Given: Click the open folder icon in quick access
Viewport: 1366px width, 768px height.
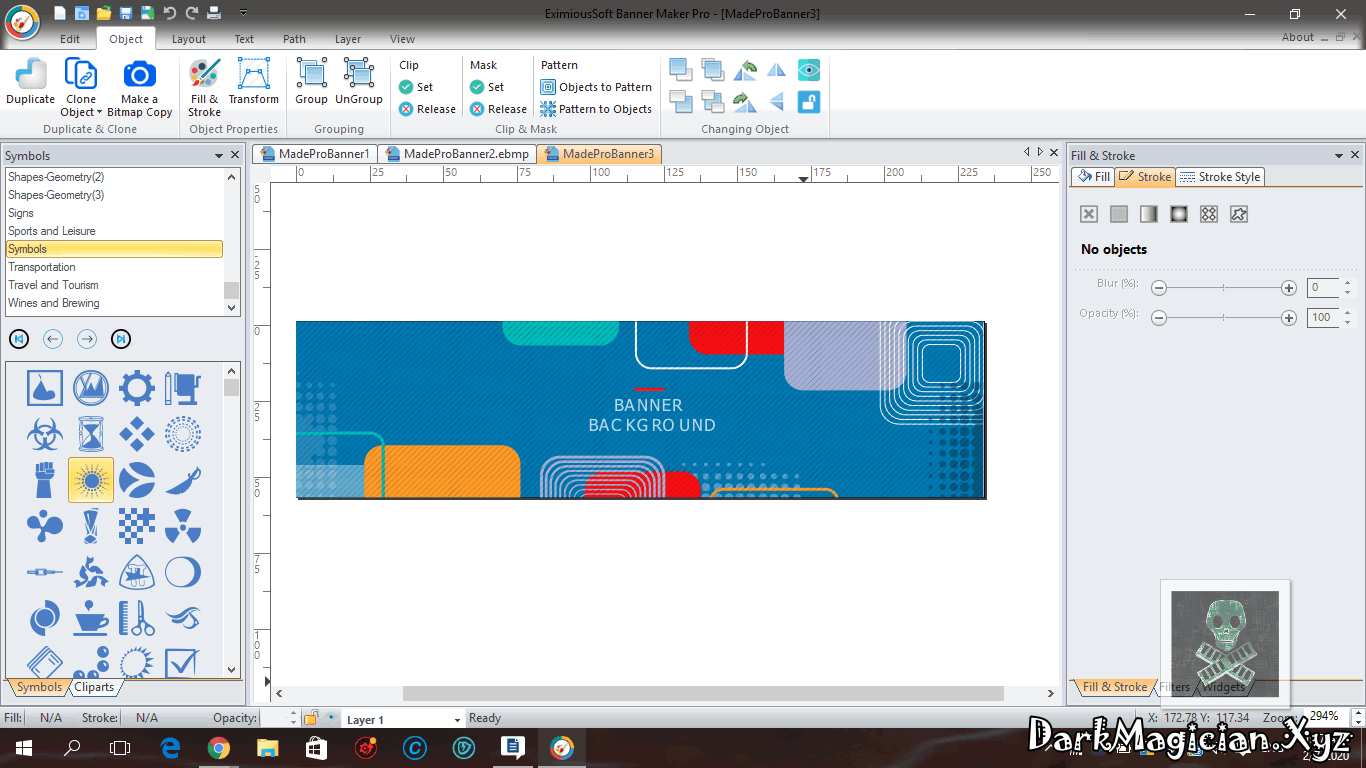Looking at the screenshot, I should click(103, 13).
